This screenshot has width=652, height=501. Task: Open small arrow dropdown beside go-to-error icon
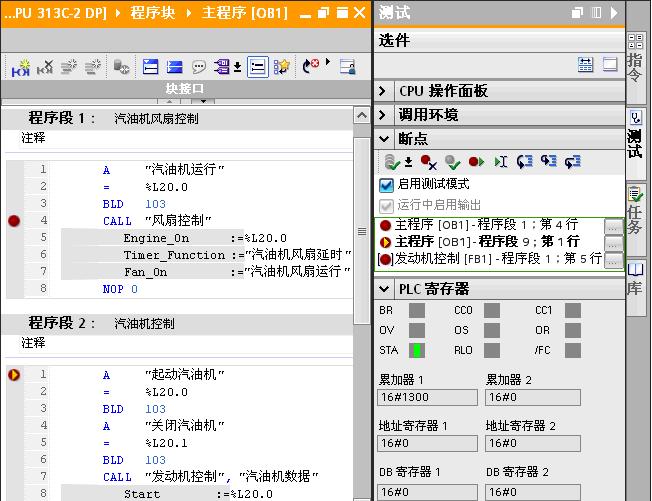pyautogui.click(x=328, y=62)
